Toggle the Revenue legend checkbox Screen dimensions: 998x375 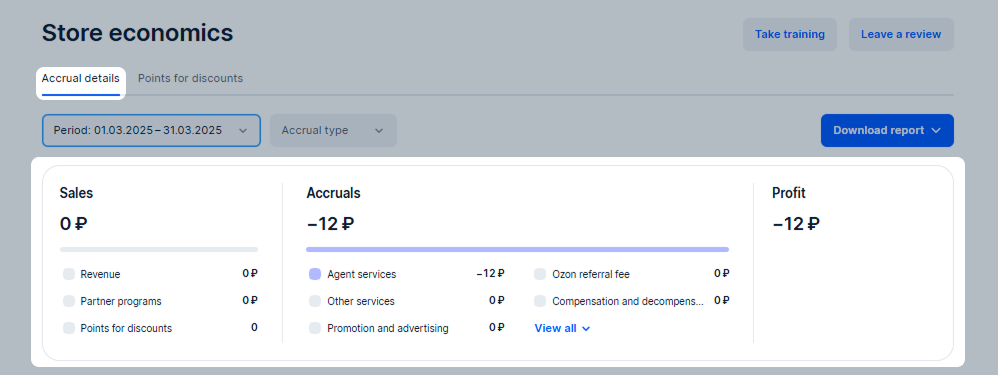69,274
